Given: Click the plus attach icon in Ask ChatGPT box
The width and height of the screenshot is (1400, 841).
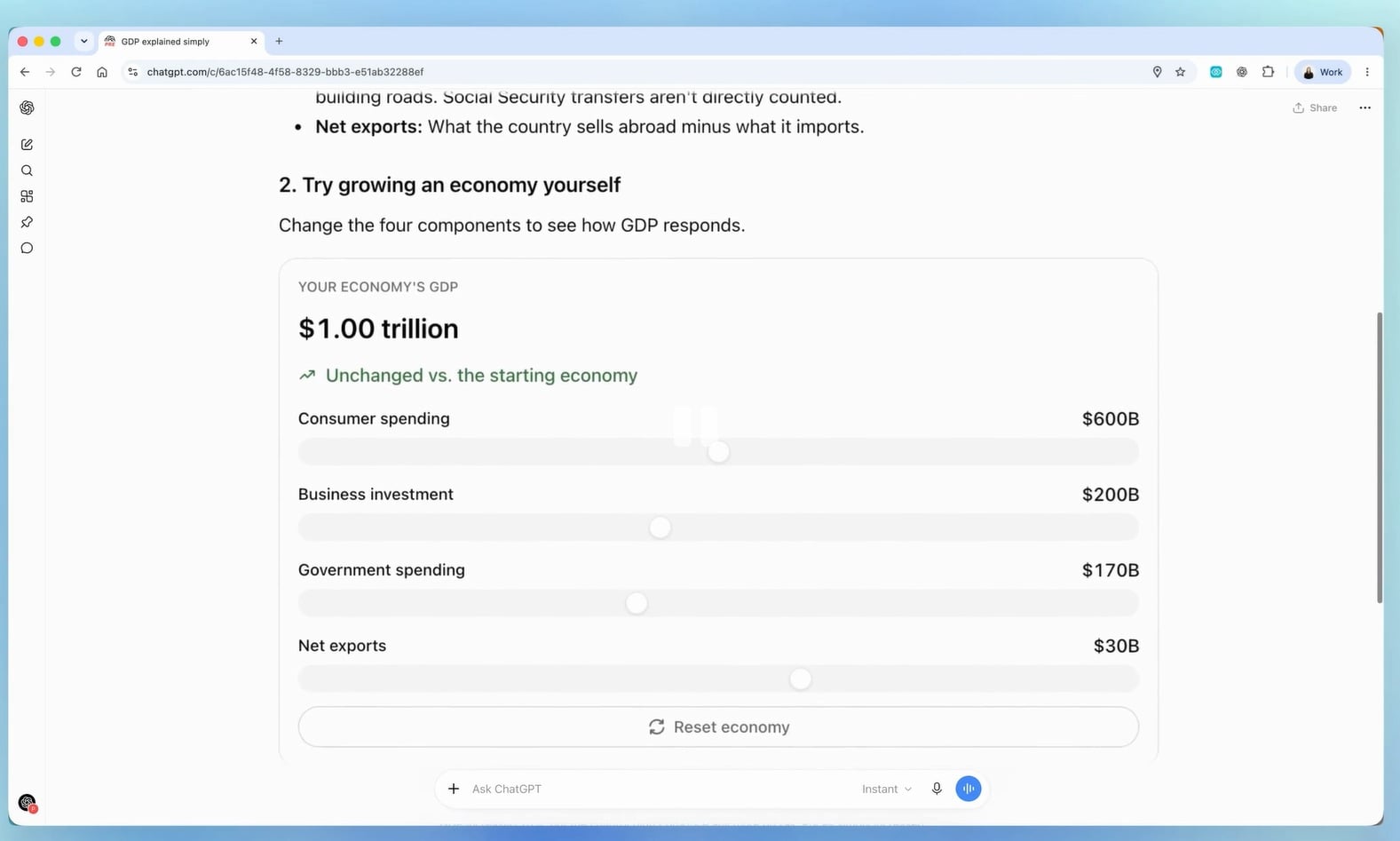Looking at the screenshot, I should click(x=454, y=789).
